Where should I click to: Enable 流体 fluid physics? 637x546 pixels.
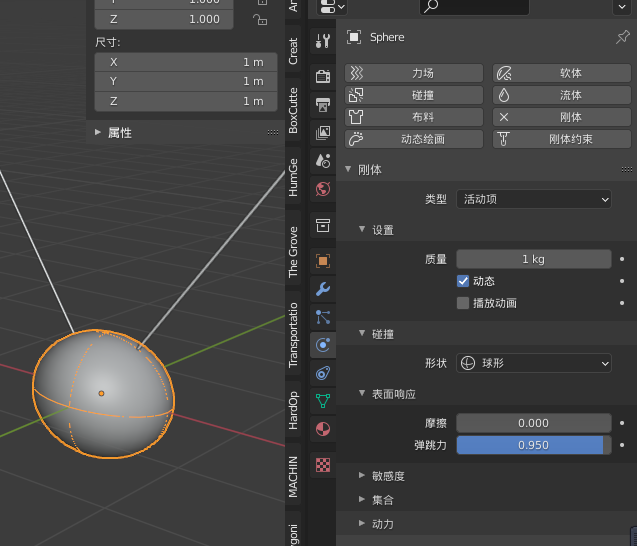tap(562, 95)
